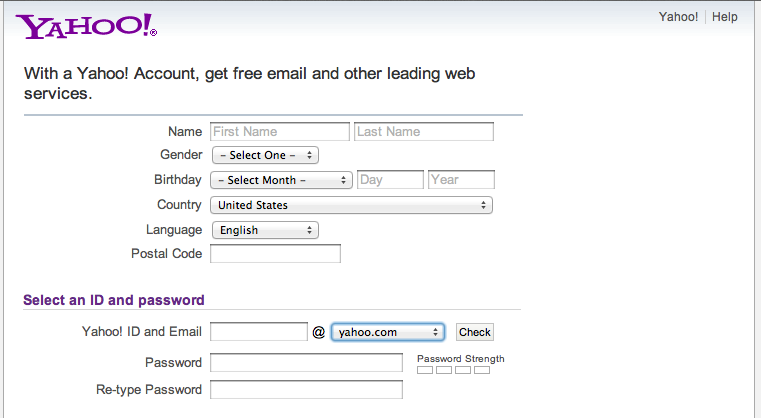Click the Yahoo! ID text field
The height and width of the screenshot is (418, 761).
pos(259,332)
